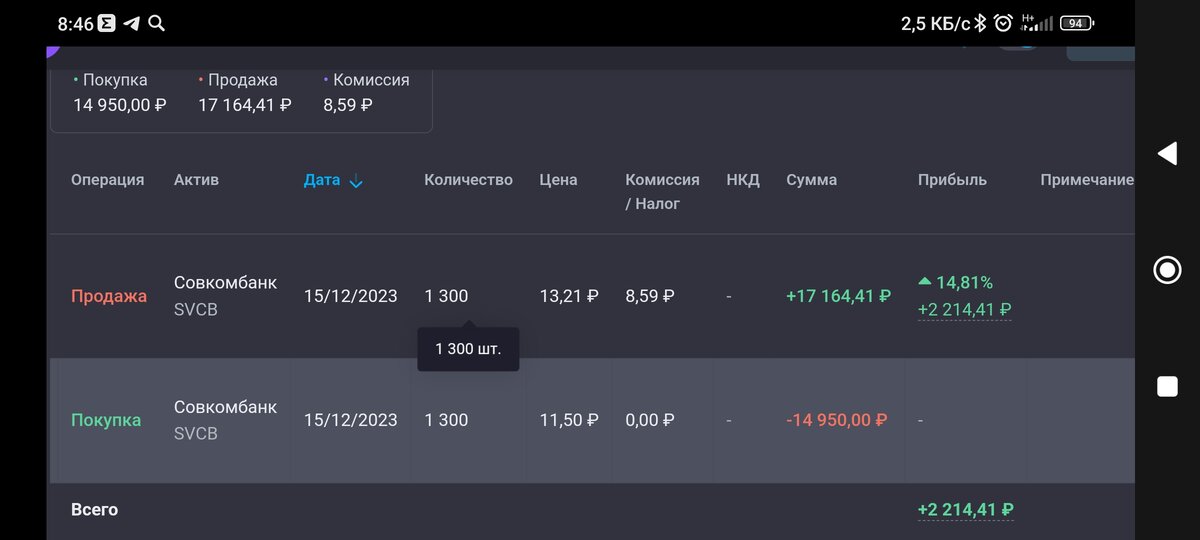Screen dimensions: 1200x540
Task: Click the sale date 15/12/2023 in Продажа row
Action: click(350, 296)
